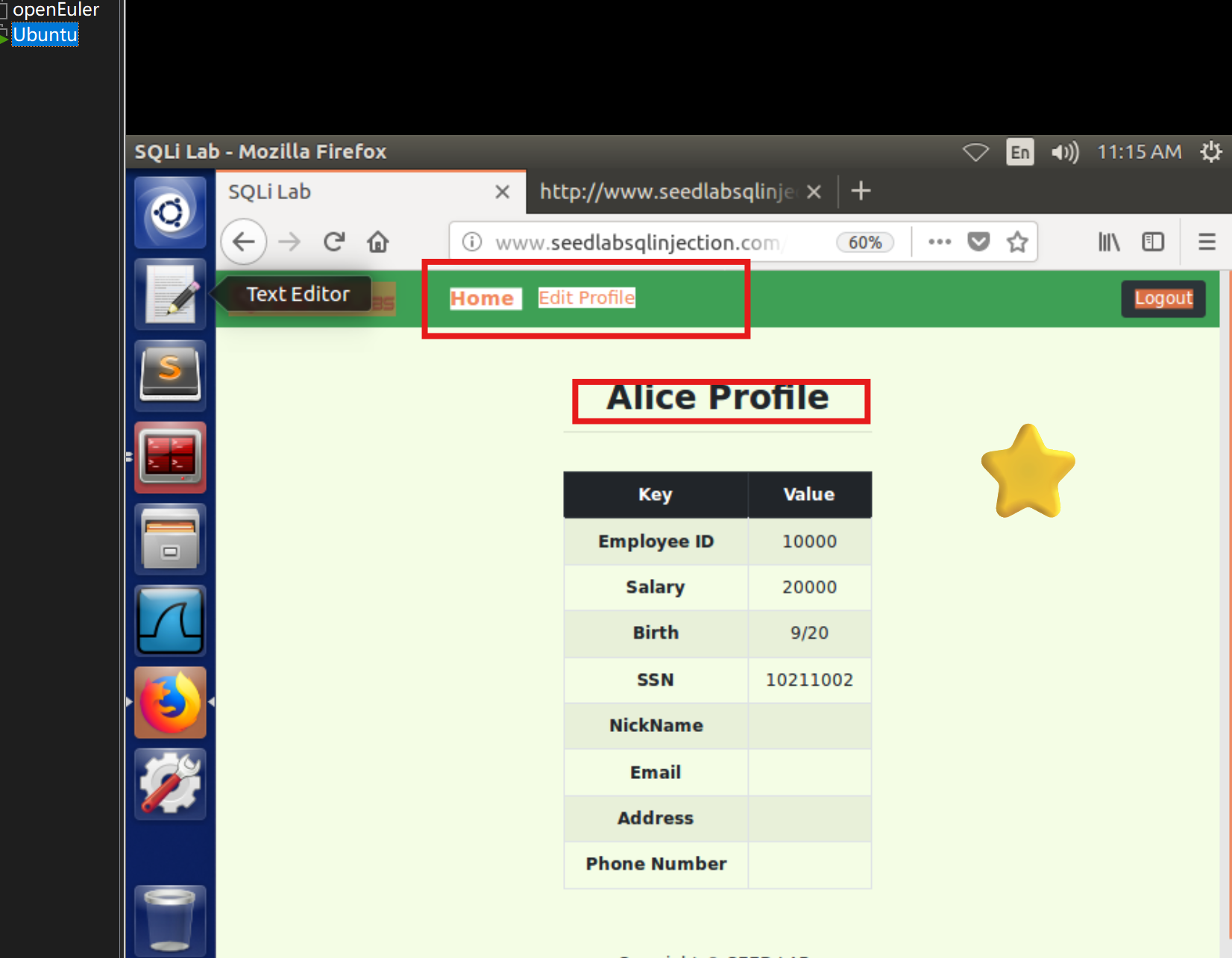Save this page to Pocket
The width and height of the screenshot is (1232, 958).
(x=978, y=242)
